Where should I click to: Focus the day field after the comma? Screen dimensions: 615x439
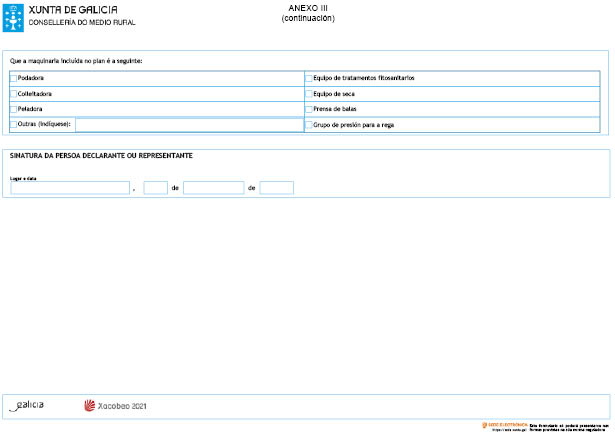pos(155,188)
